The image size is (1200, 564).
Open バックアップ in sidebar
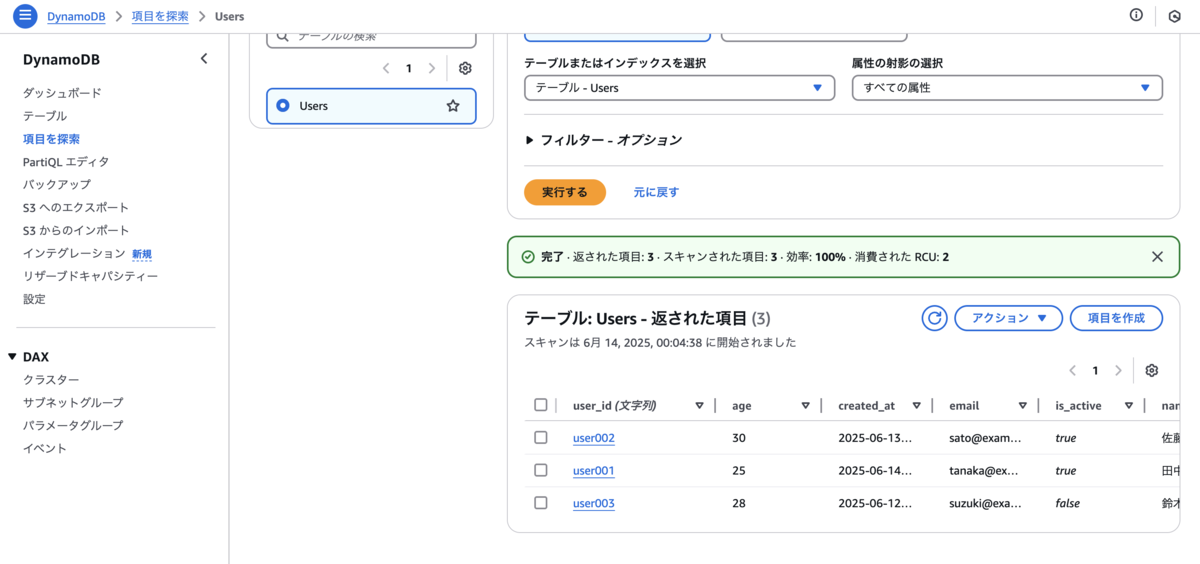(x=57, y=185)
